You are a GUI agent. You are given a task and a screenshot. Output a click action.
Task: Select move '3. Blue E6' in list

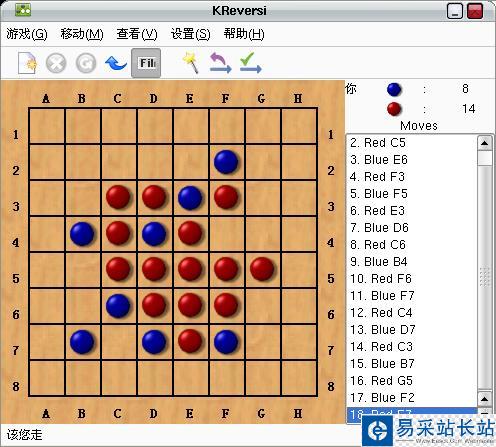coord(412,160)
